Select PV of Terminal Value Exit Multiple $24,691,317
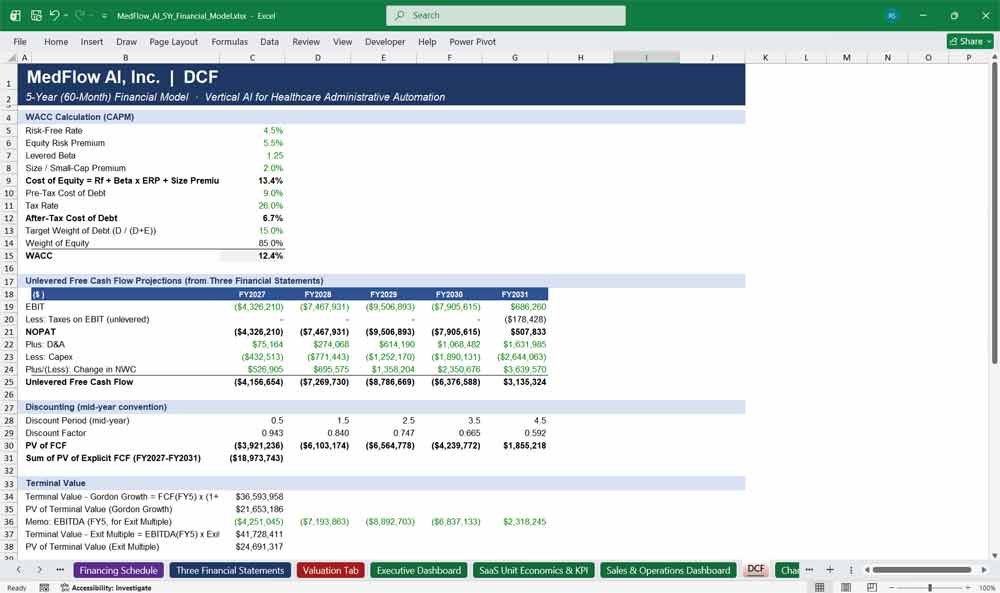 tap(253, 546)
